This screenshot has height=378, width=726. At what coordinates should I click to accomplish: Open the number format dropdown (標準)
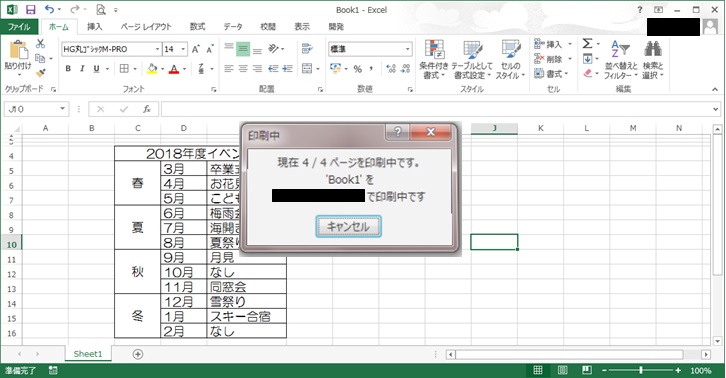point(407,49)
